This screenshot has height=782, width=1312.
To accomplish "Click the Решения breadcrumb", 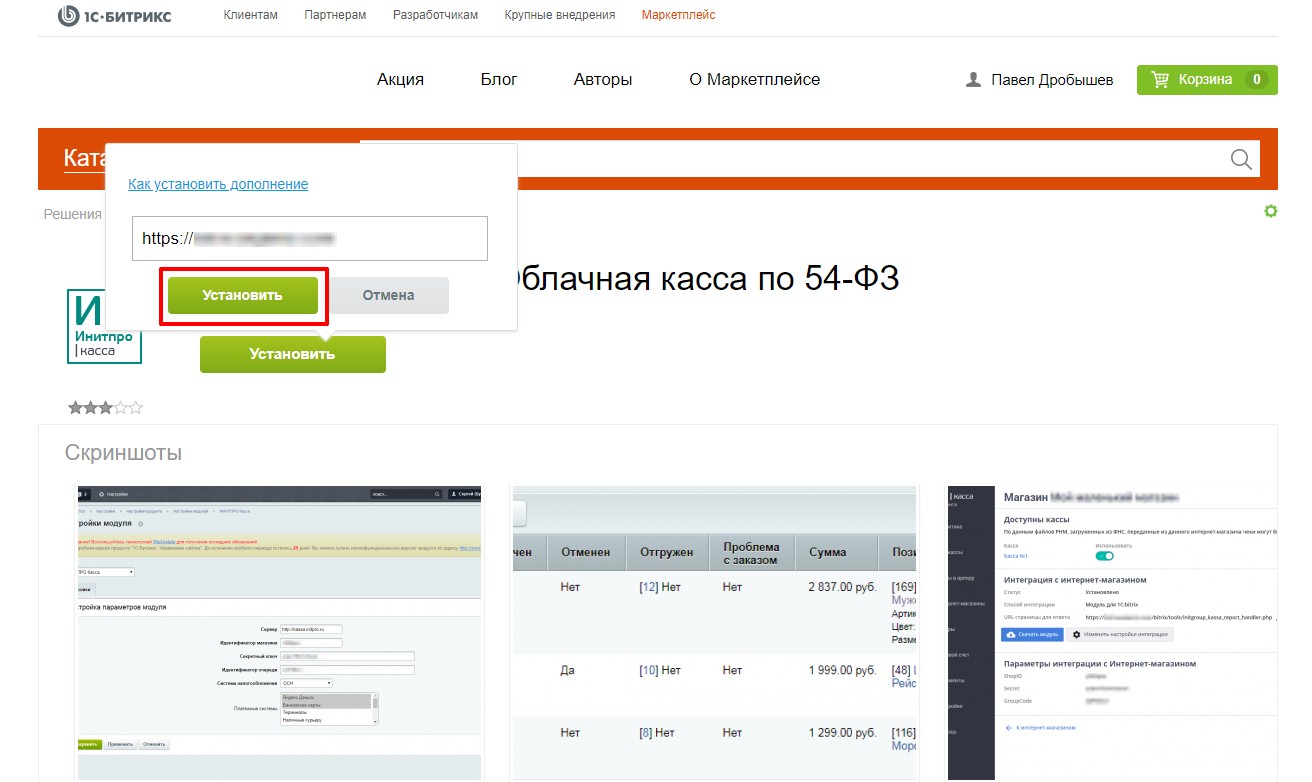I will click(x=72, y=214).
